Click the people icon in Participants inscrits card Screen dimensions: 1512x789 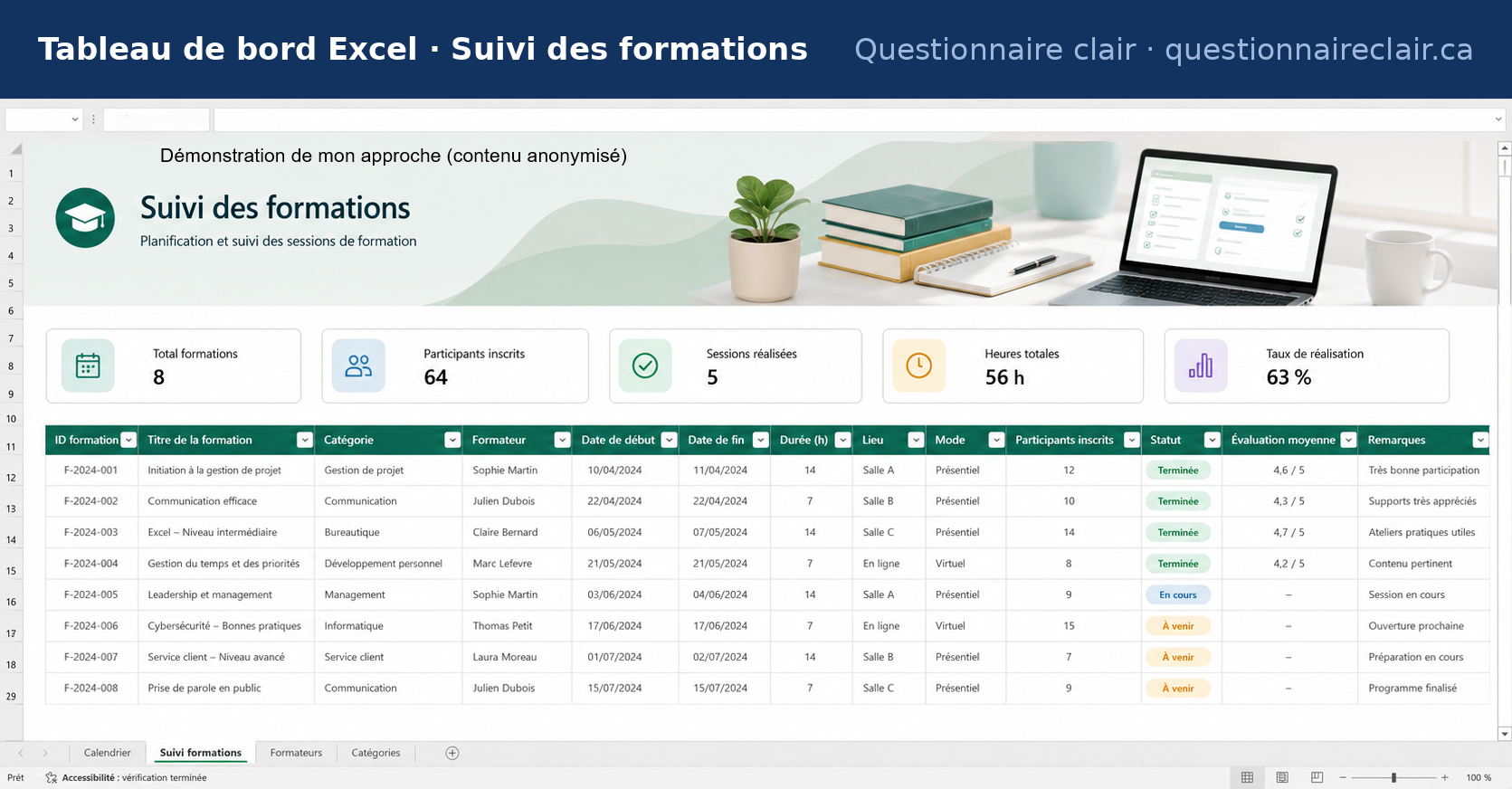point(358,366)
